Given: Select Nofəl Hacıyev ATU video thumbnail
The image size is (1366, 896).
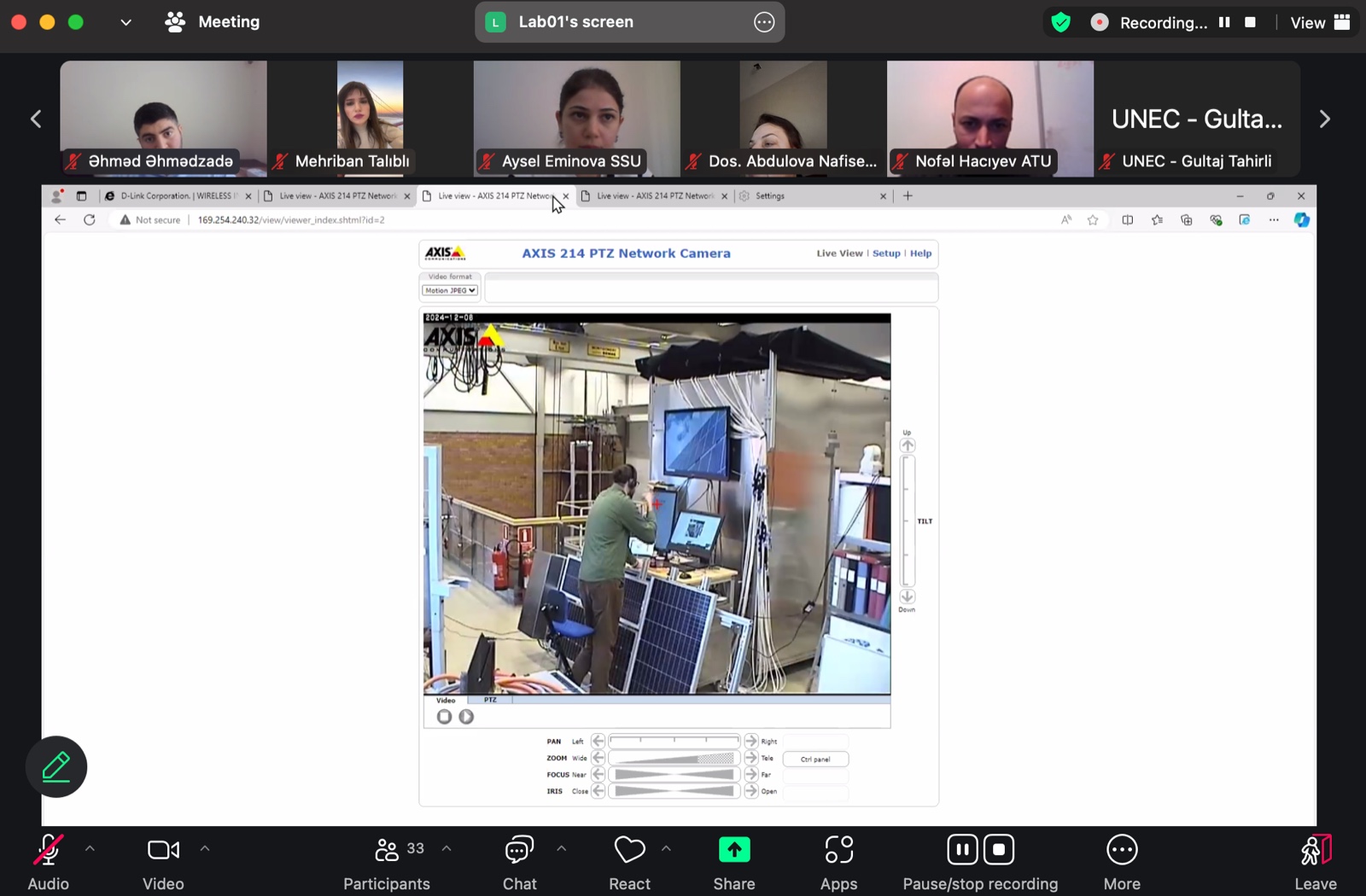Looking at the screenshot, I should tap(989, 118).
